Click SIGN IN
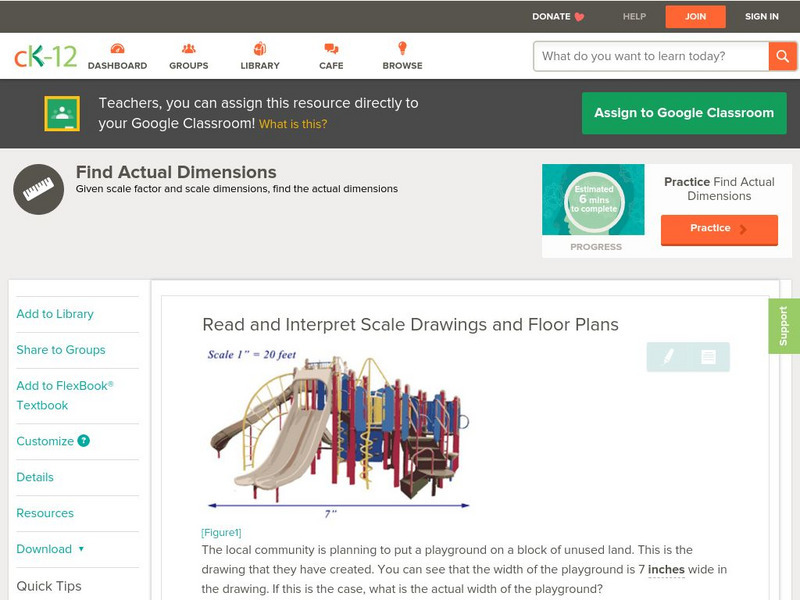Image resolution: width=800 pixels, height=600 pixels. click(x=762, y=17)
